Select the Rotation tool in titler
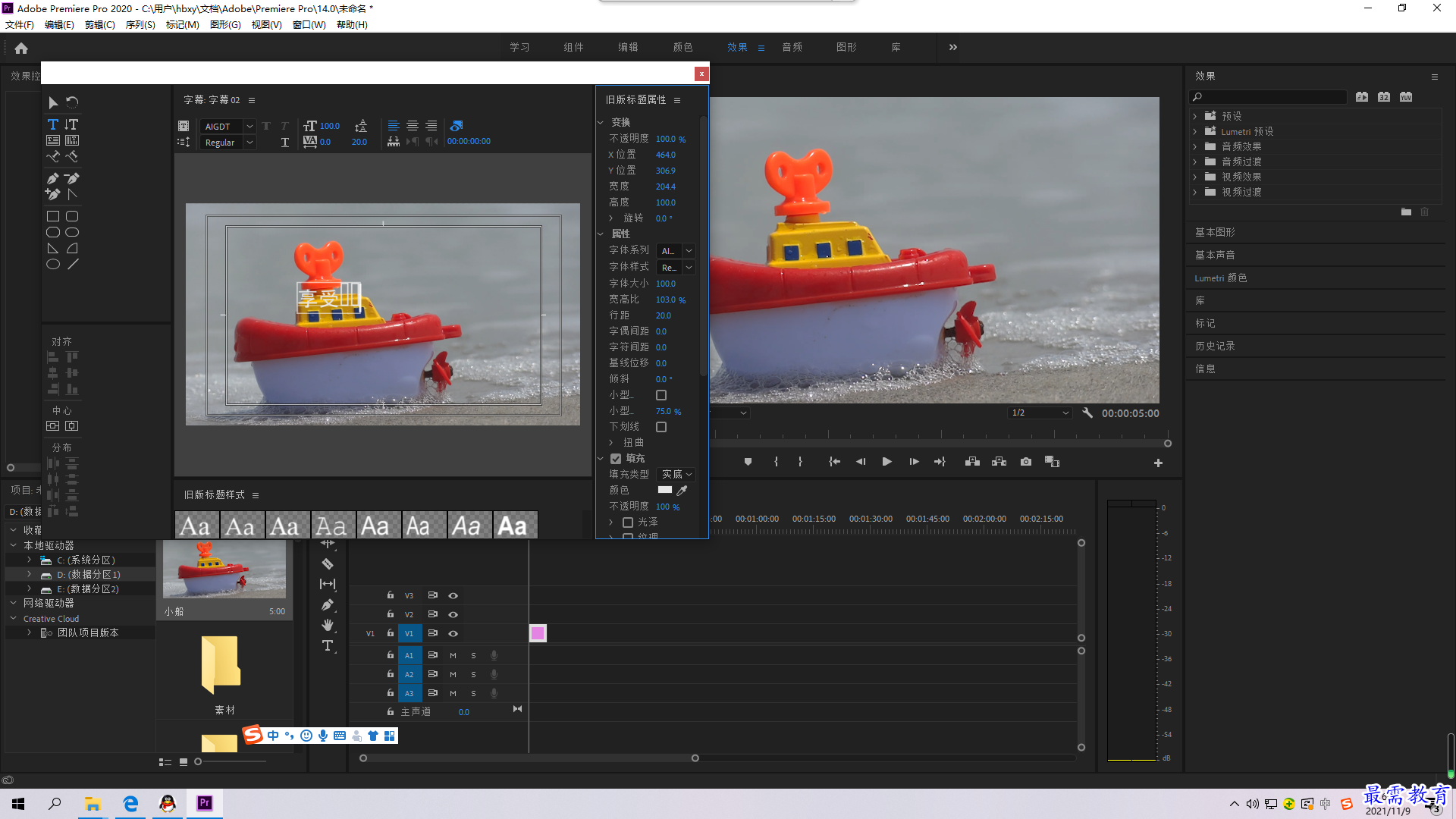Screen dimensions: 1456x819 72,102
